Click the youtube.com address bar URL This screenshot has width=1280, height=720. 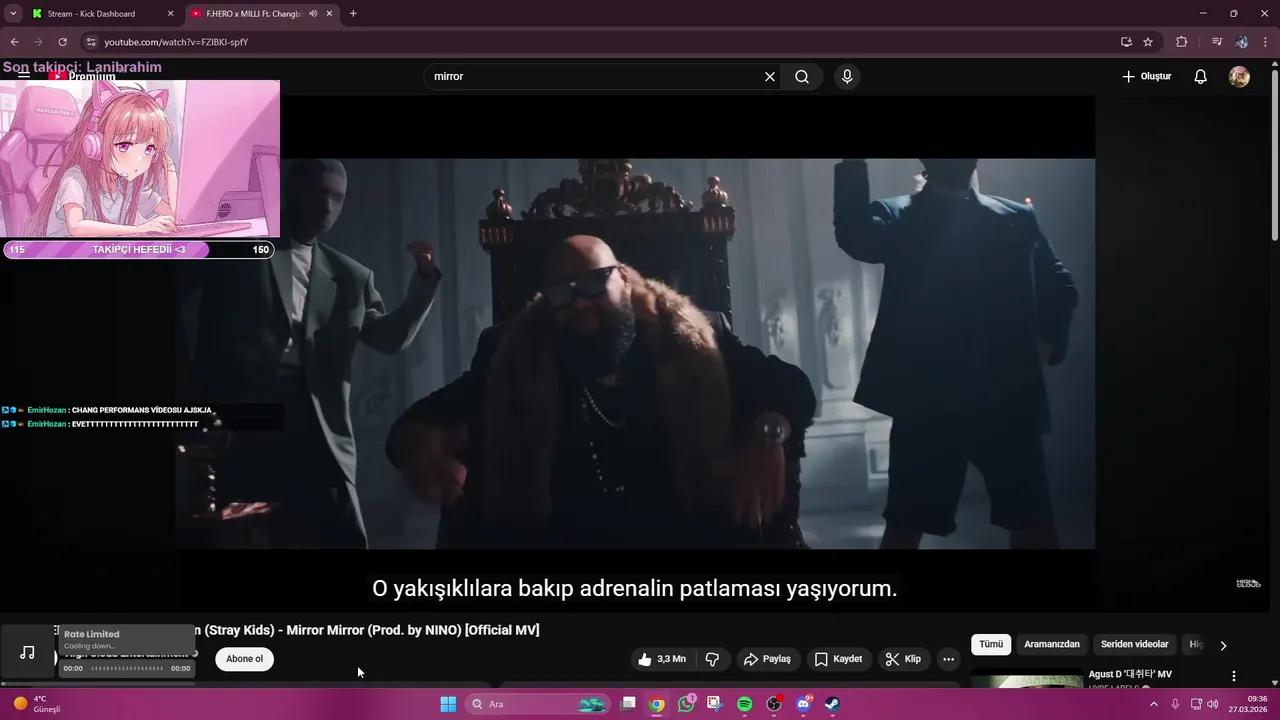pos(176,42)
